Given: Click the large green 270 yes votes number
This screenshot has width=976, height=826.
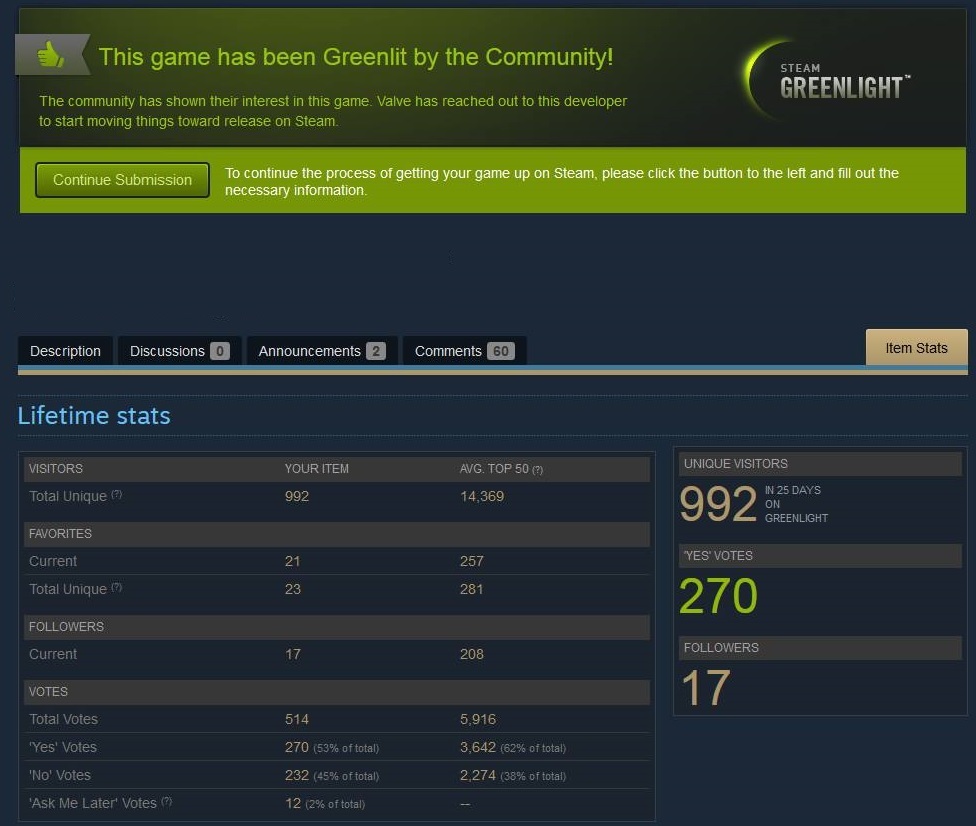Looking at the screenshot, I should [718, 596].
